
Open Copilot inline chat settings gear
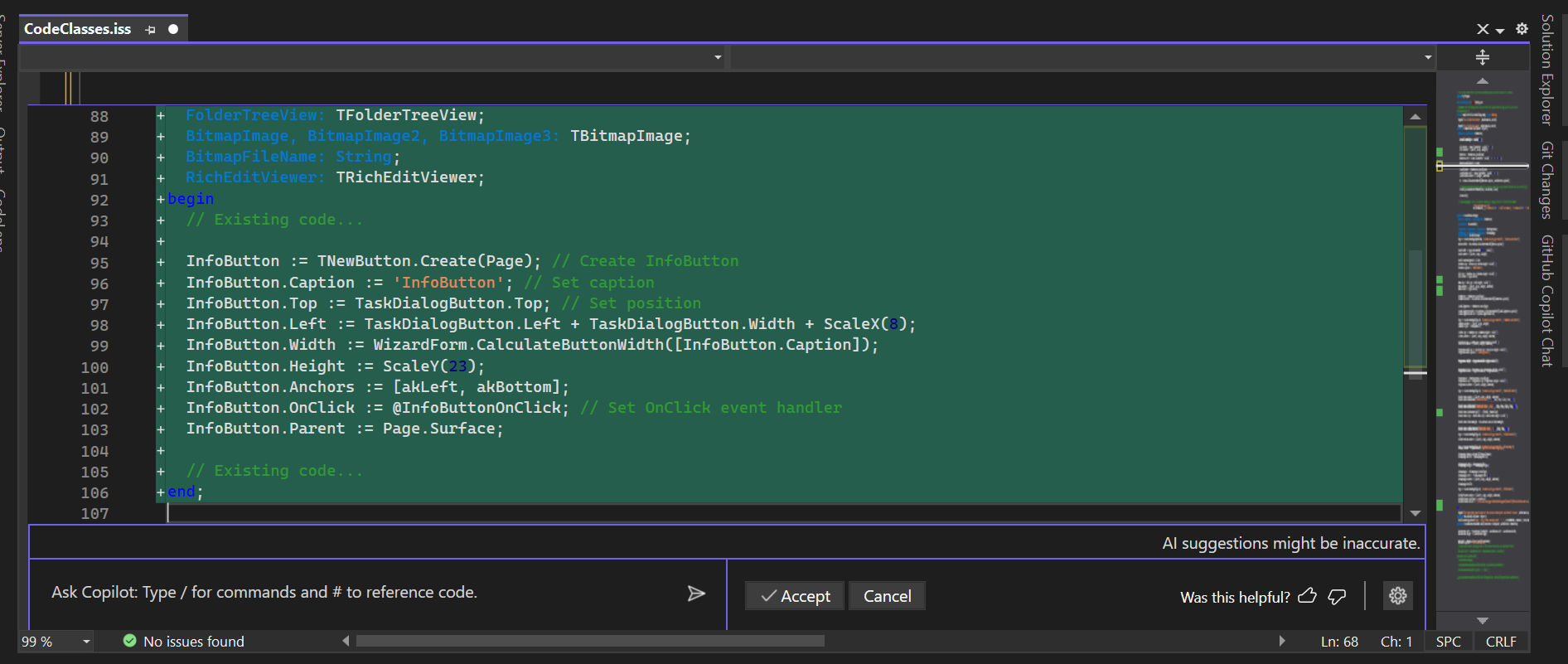pos(1398,595)
